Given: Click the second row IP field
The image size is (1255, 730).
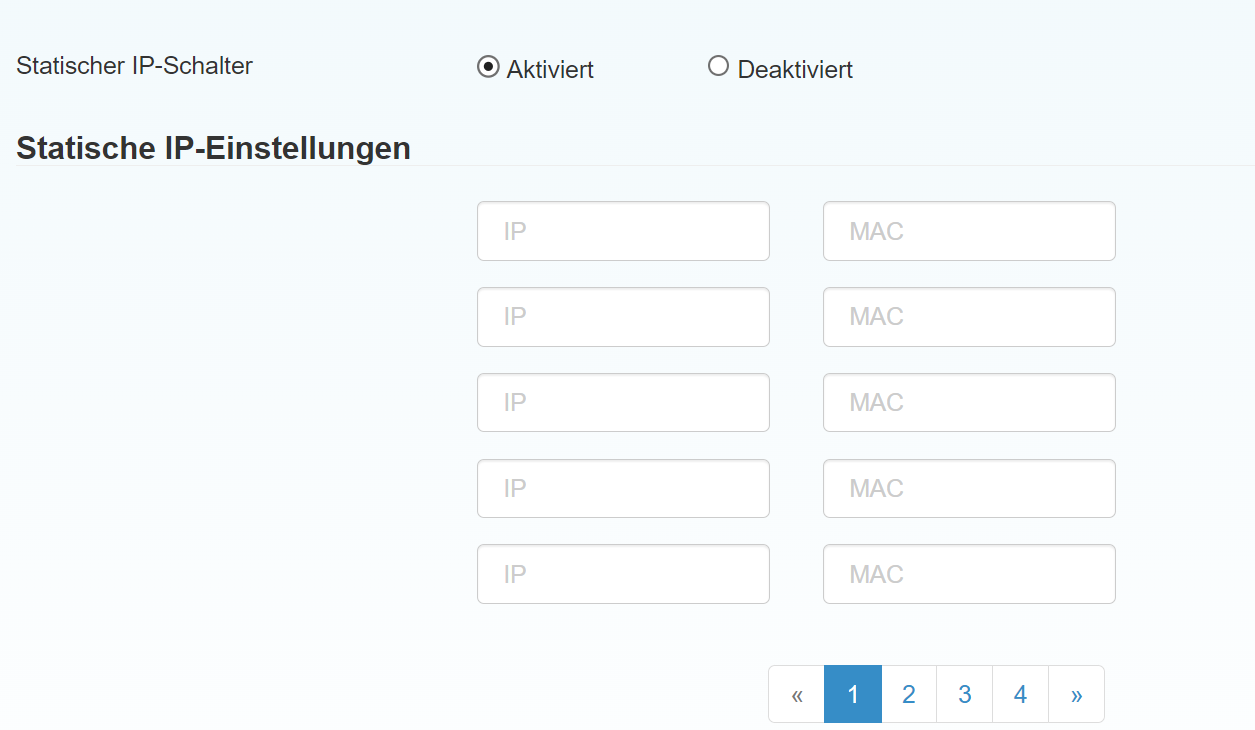Looking at the screenshot, I should [x=623, y=317].
